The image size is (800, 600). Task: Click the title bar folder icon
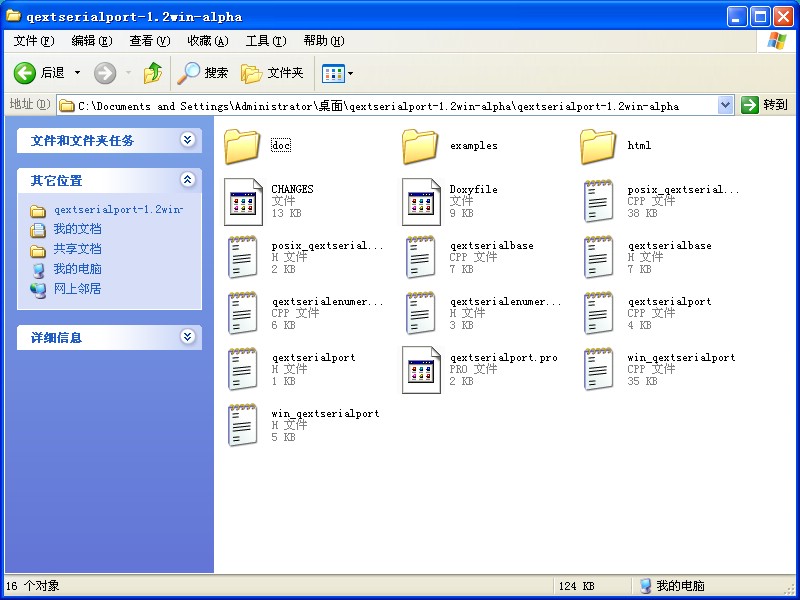click(13, 16)
